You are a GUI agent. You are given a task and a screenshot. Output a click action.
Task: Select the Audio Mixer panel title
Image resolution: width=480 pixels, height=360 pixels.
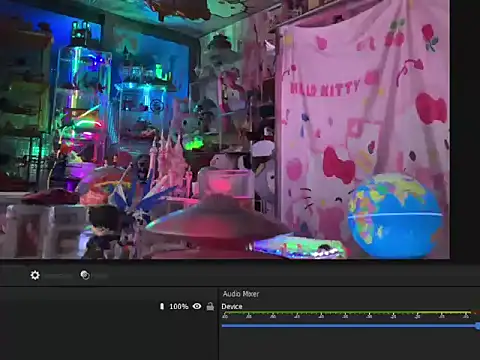(241, 294)
